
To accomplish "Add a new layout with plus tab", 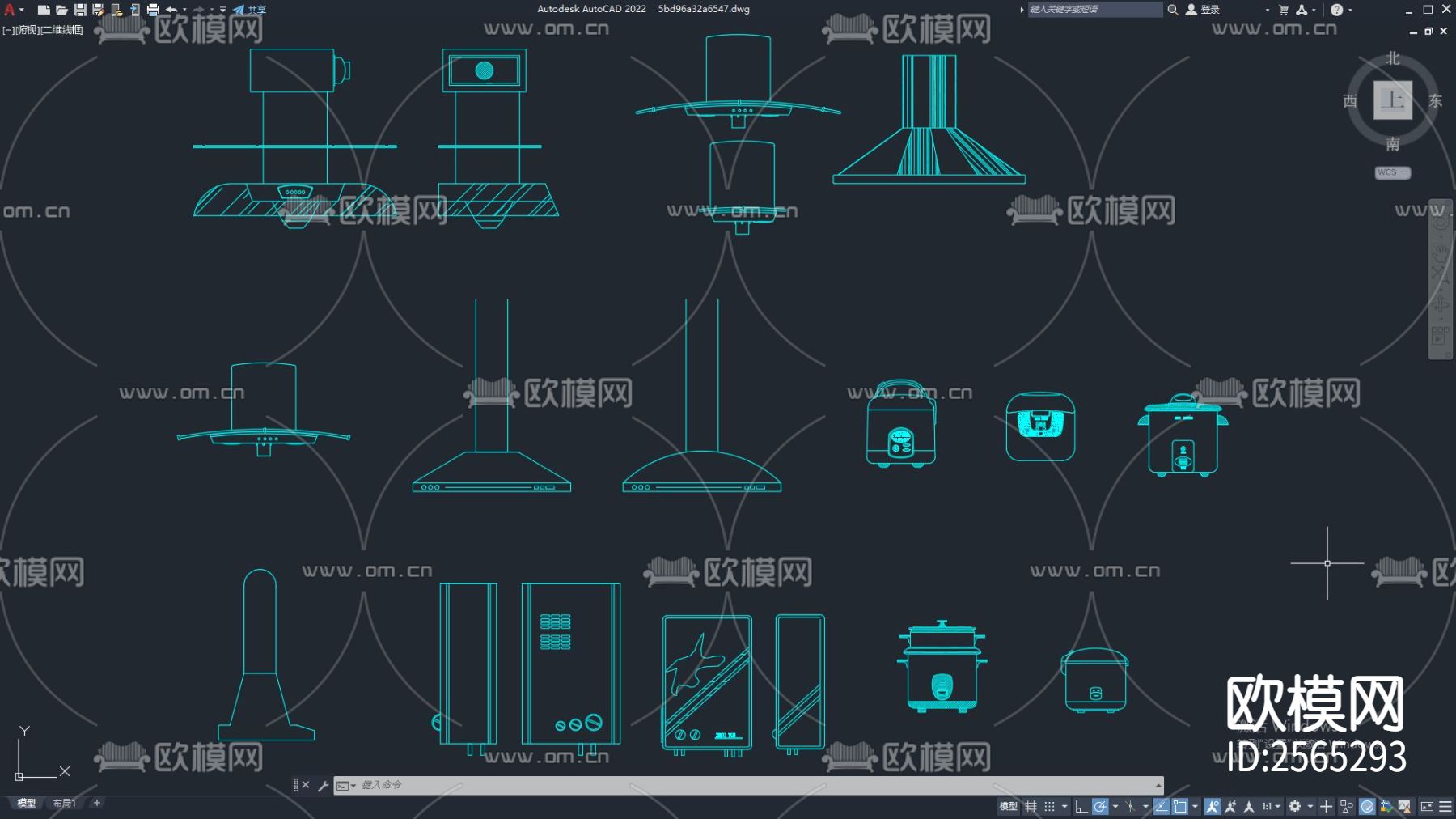I will (97, 803).
